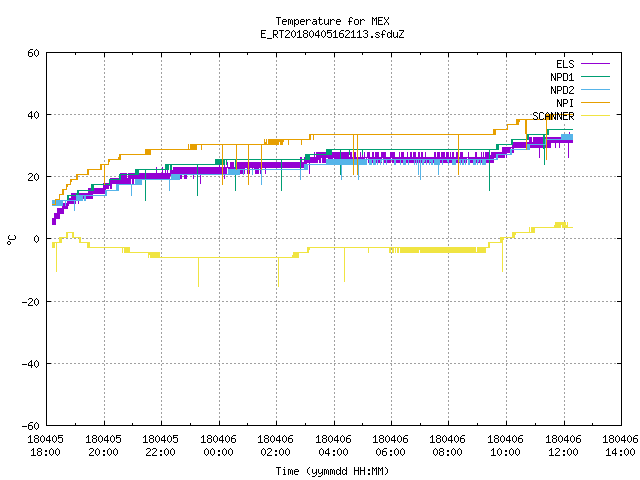
Task: Click the y-axis label -60
Action: click(x=30, y=426)
